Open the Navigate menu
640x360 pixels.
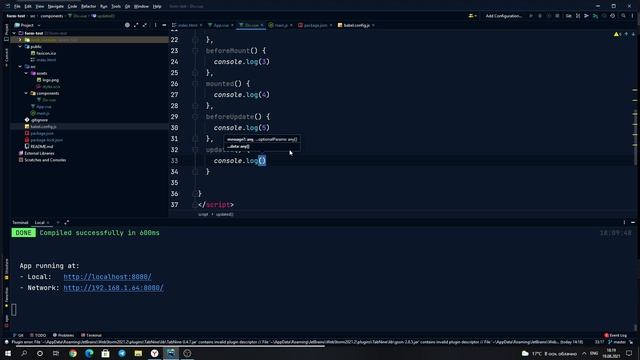click(x=56, y=7)
